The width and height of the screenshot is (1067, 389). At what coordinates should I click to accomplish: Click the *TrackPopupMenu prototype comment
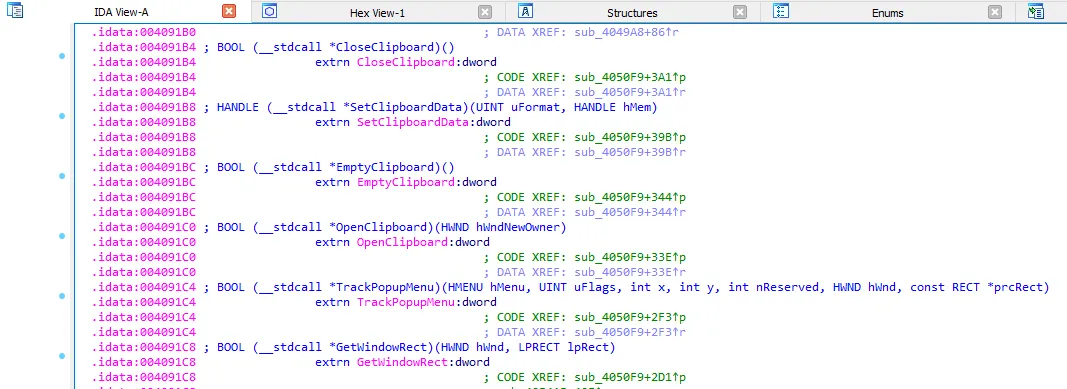[x=626, y=287]
